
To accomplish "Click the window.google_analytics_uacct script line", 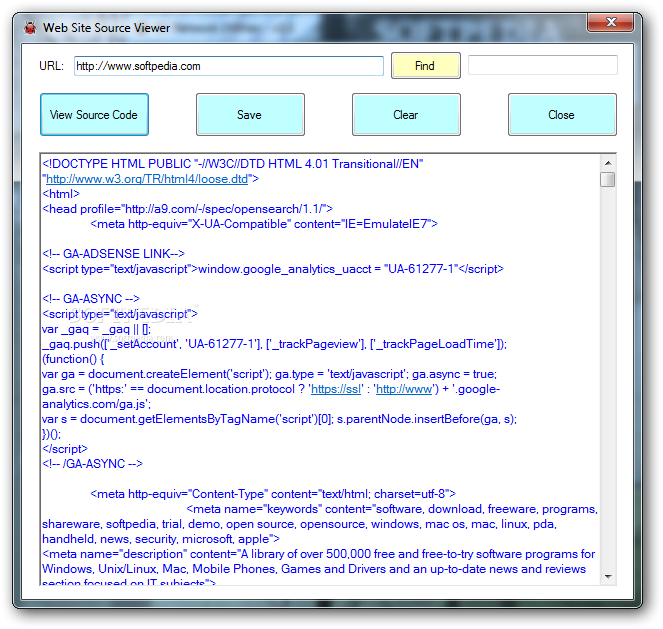I will (273, 269).
